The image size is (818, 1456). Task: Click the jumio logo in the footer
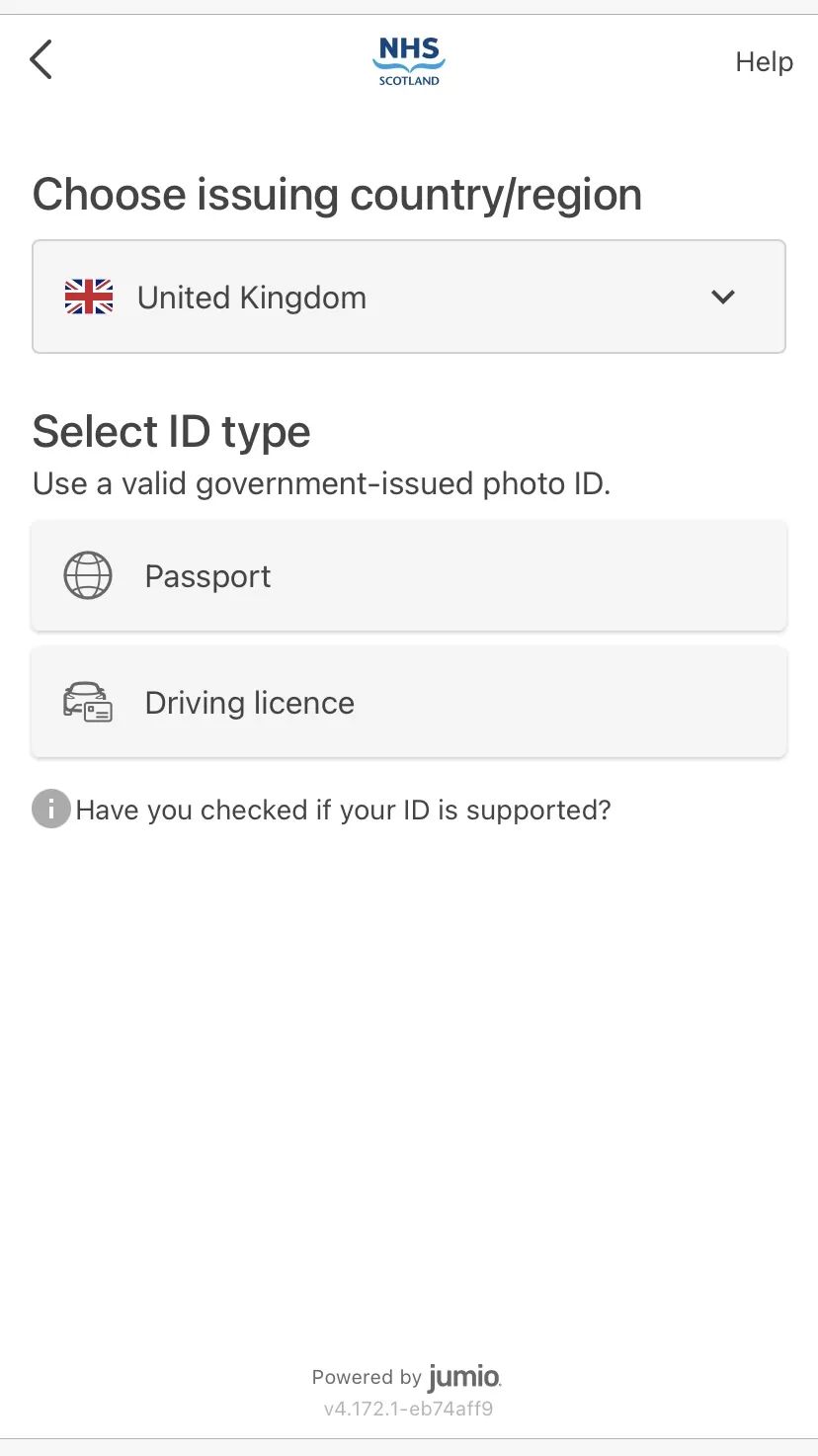point(464,1377)
